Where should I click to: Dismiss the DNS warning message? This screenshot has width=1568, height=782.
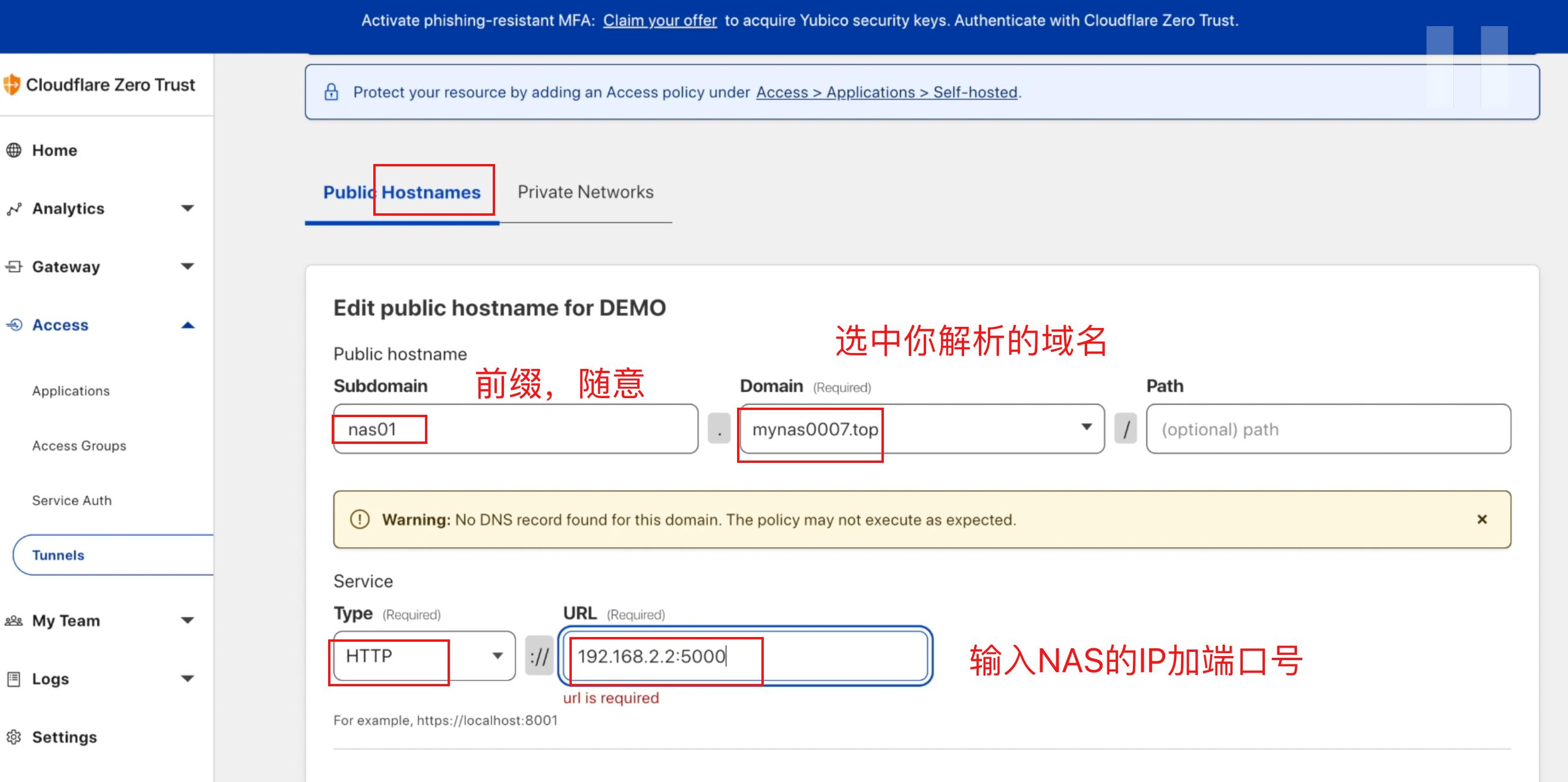pos(1483,519)
